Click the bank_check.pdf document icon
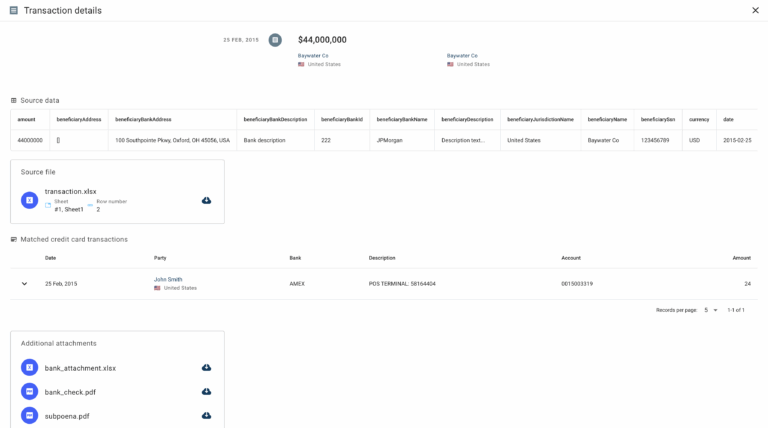This screenshot has width=768, height=428. coord(30,392)
